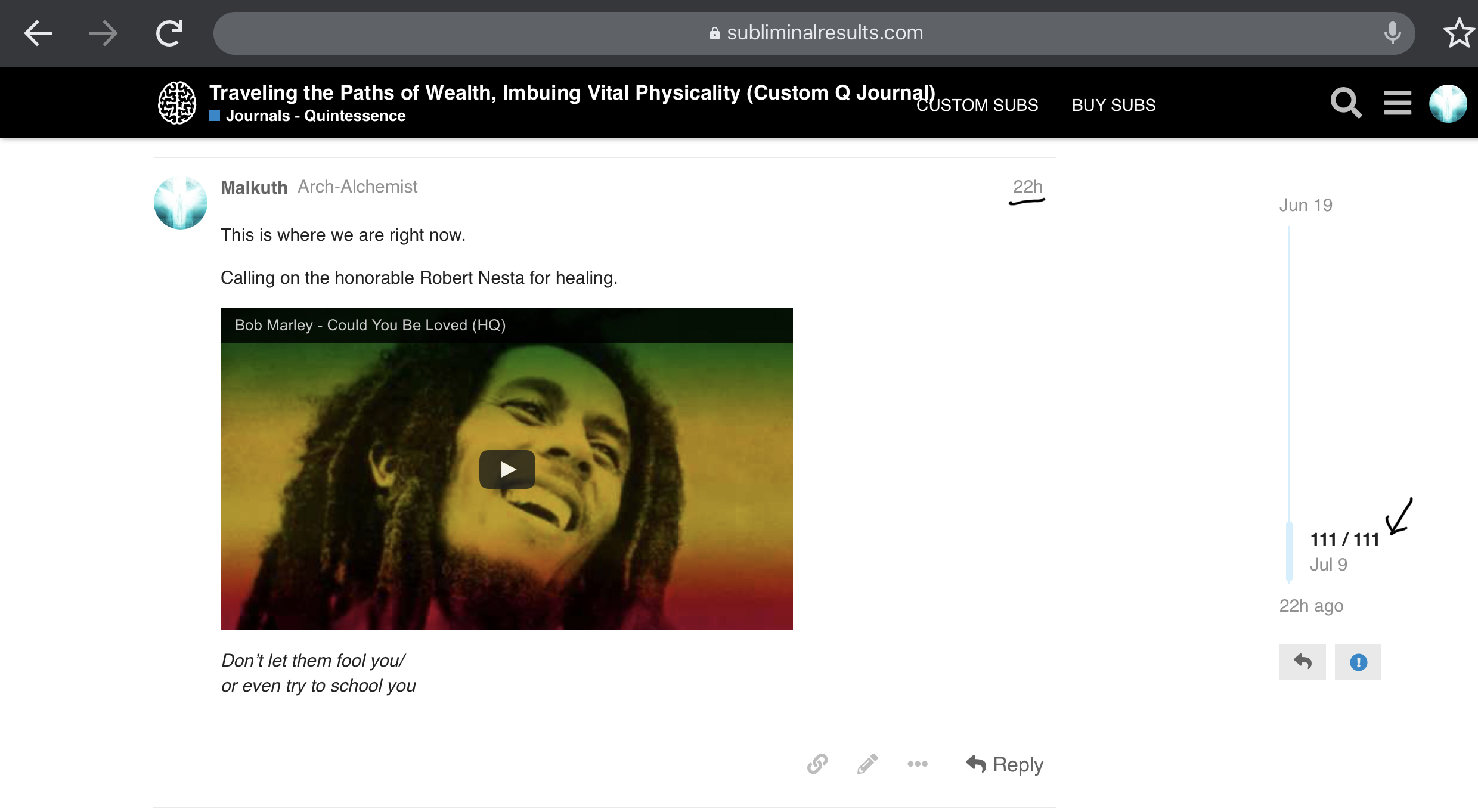Open the user avatar menu in the header
1478x812 pixels.
1448,103
